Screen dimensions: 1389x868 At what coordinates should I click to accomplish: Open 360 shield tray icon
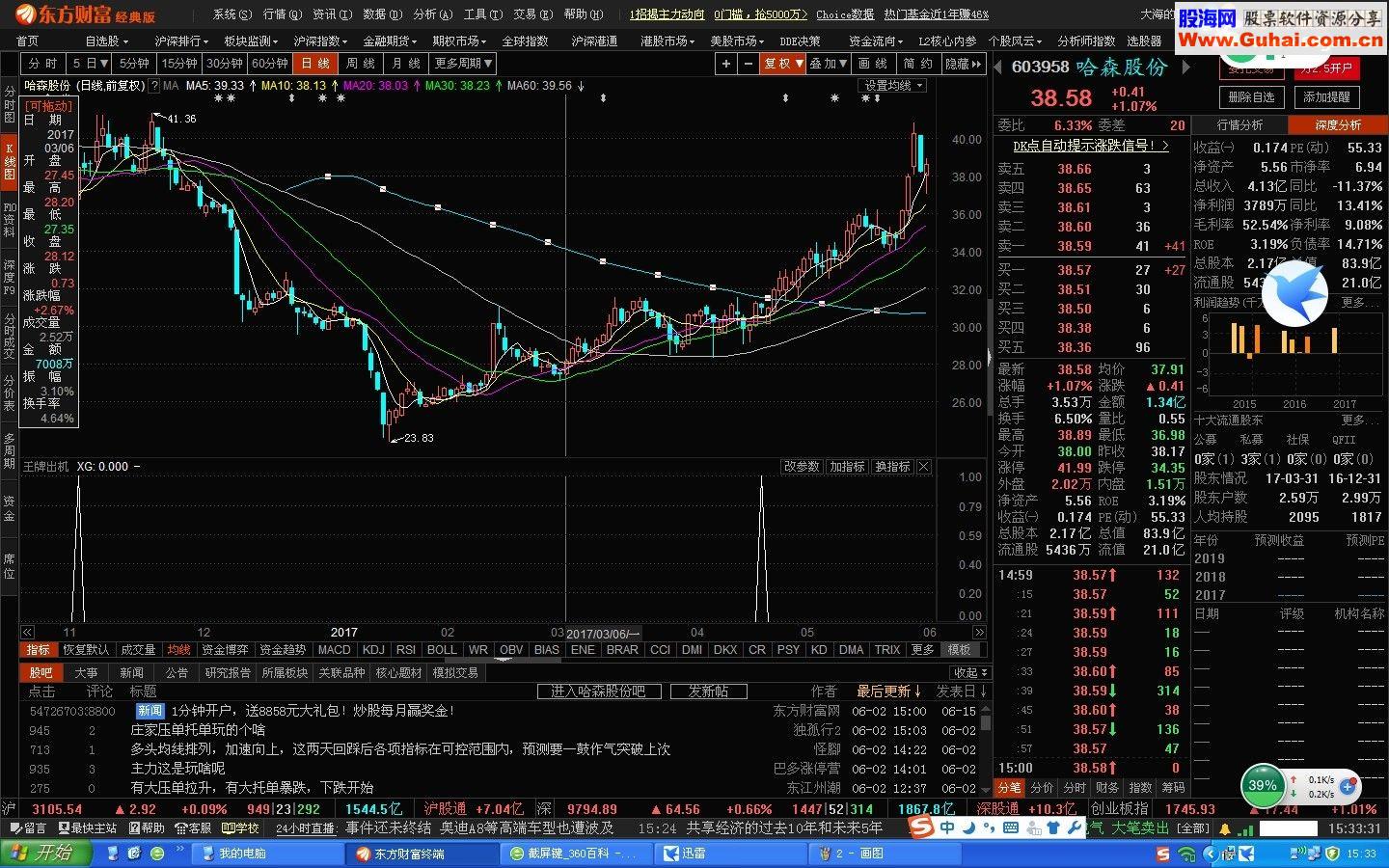[x=1332, y=854]
